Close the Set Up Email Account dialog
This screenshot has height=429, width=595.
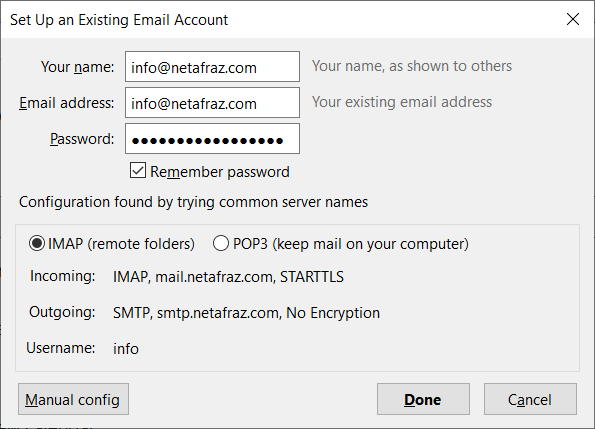[573, 19]
